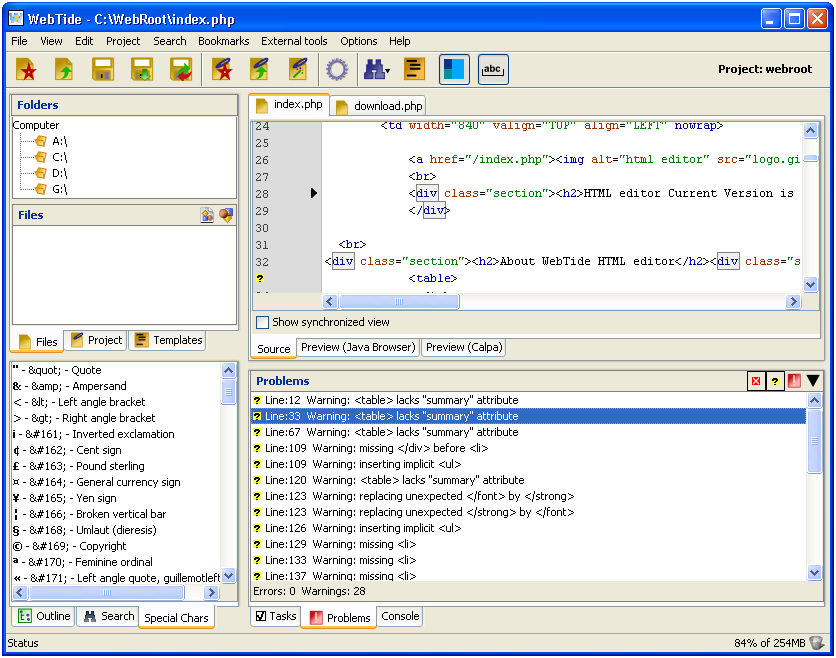Click the open file green-arrow icon
The width and height of the screenshot is (836, 658).
[x=64, y=69]
